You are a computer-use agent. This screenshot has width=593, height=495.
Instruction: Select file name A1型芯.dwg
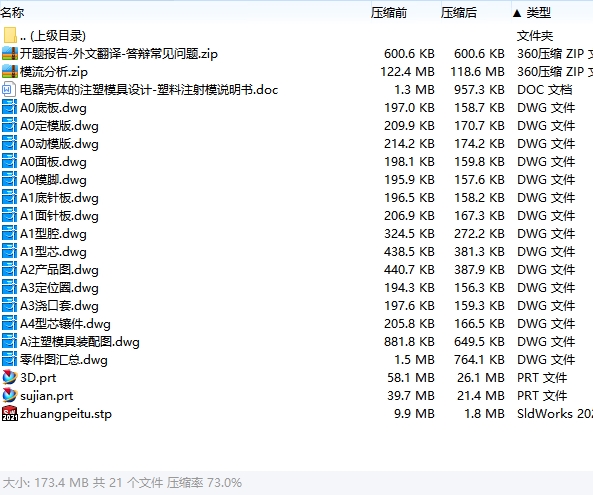[x=53, y=252]
